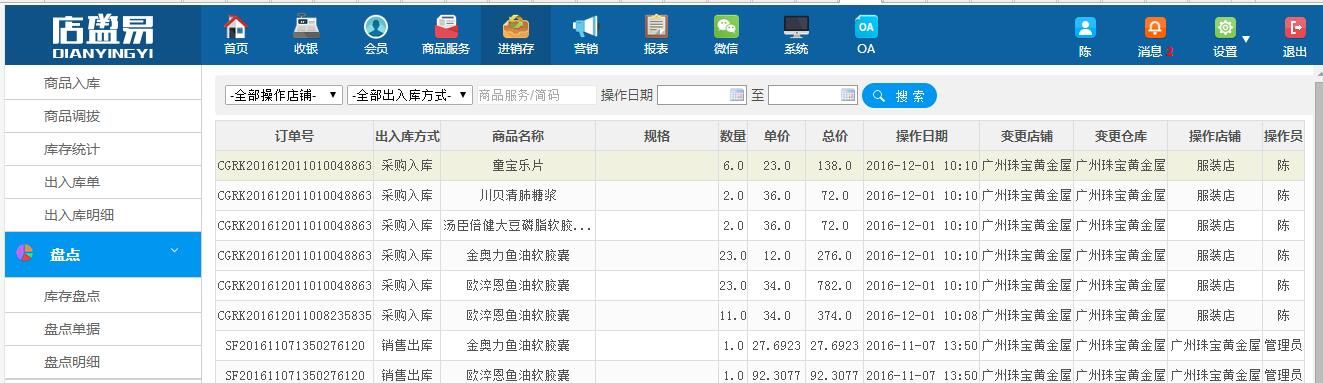Screen dimensions: 1323x383
Task: Click the 2016-12-01 10:08 date cell
Action: point(922,316)
